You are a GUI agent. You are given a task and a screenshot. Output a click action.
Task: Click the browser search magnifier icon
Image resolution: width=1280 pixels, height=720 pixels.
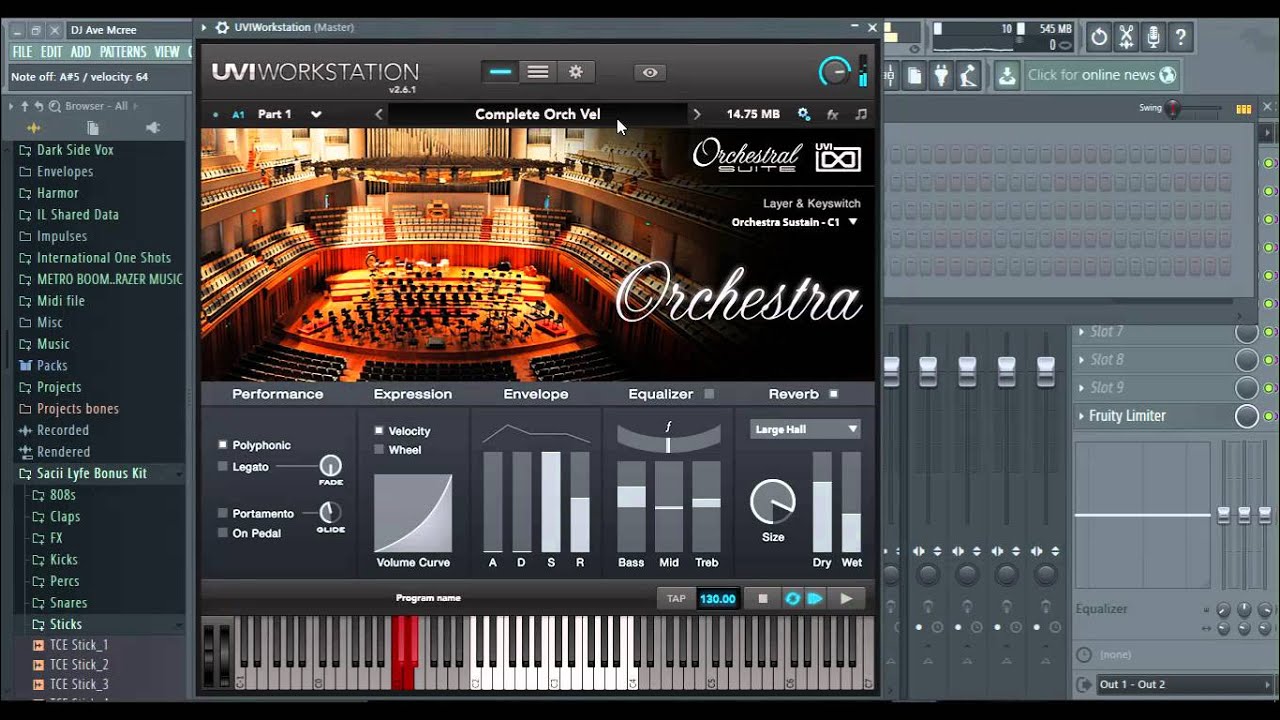pyautogui.click(x=55, y=106)
